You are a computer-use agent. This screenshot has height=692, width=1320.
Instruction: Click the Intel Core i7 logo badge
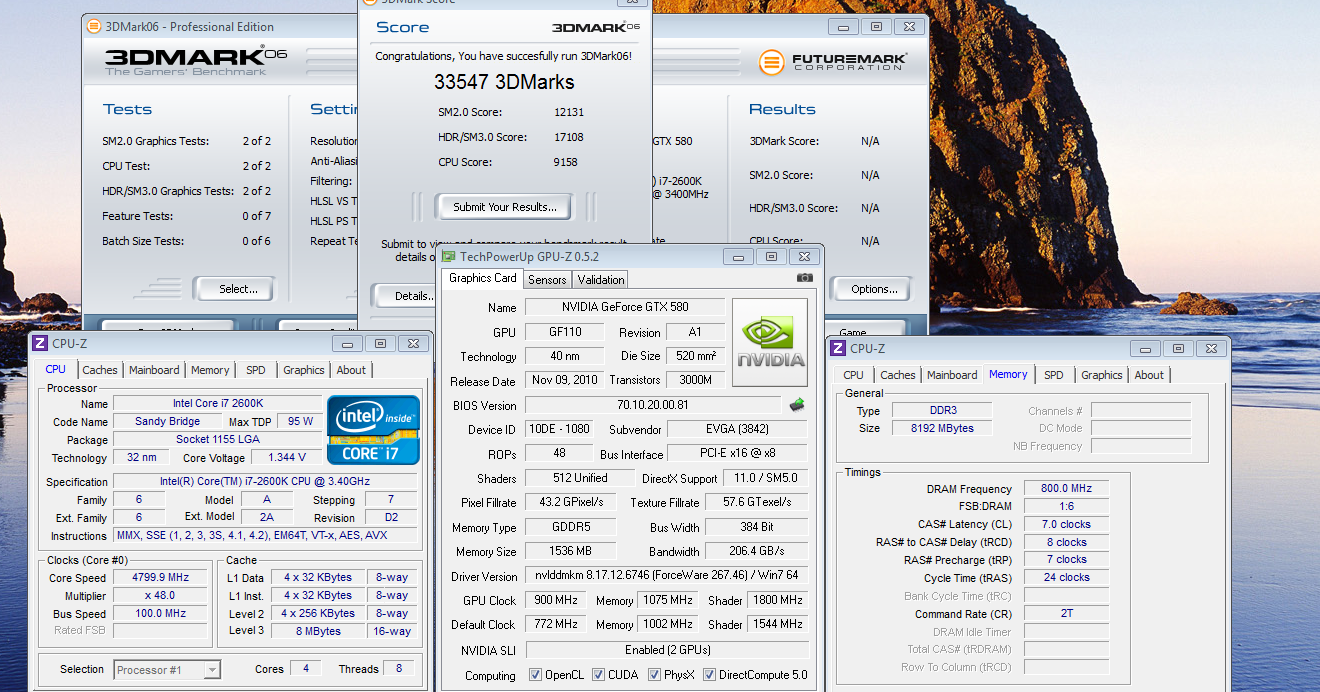(x=374, y=430)
